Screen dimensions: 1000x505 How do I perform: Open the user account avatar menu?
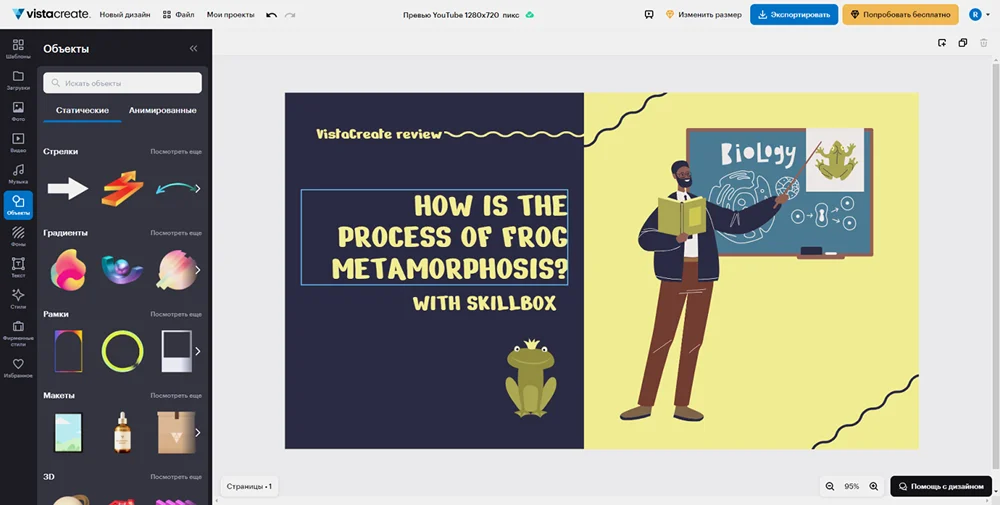tap(975, 15)
